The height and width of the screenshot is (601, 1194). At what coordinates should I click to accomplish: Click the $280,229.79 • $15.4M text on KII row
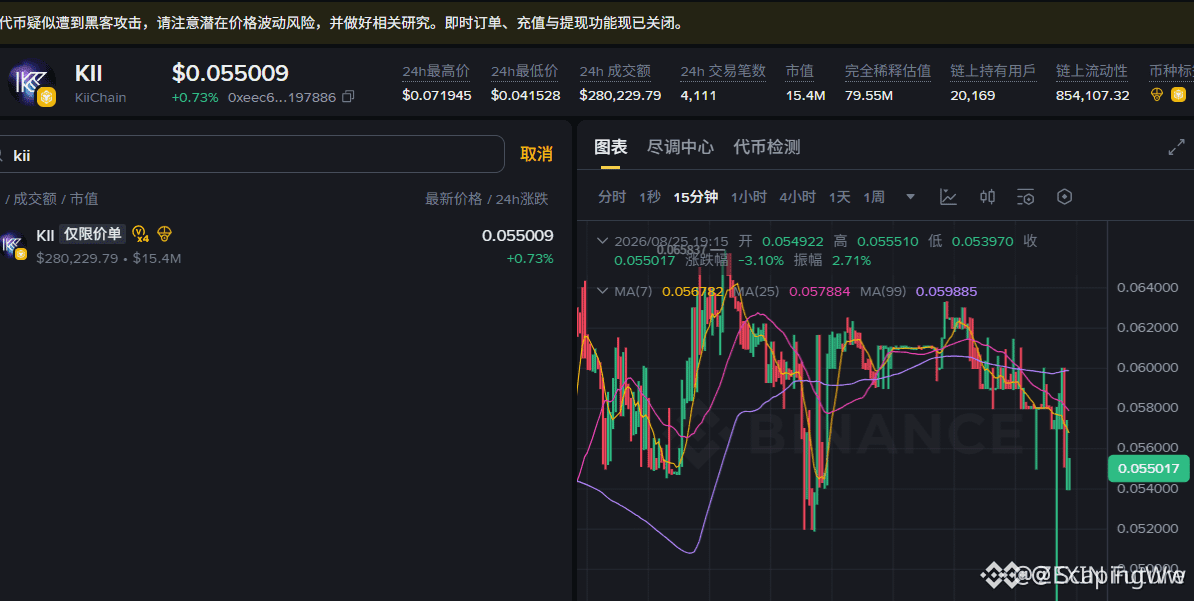[109, 258]
